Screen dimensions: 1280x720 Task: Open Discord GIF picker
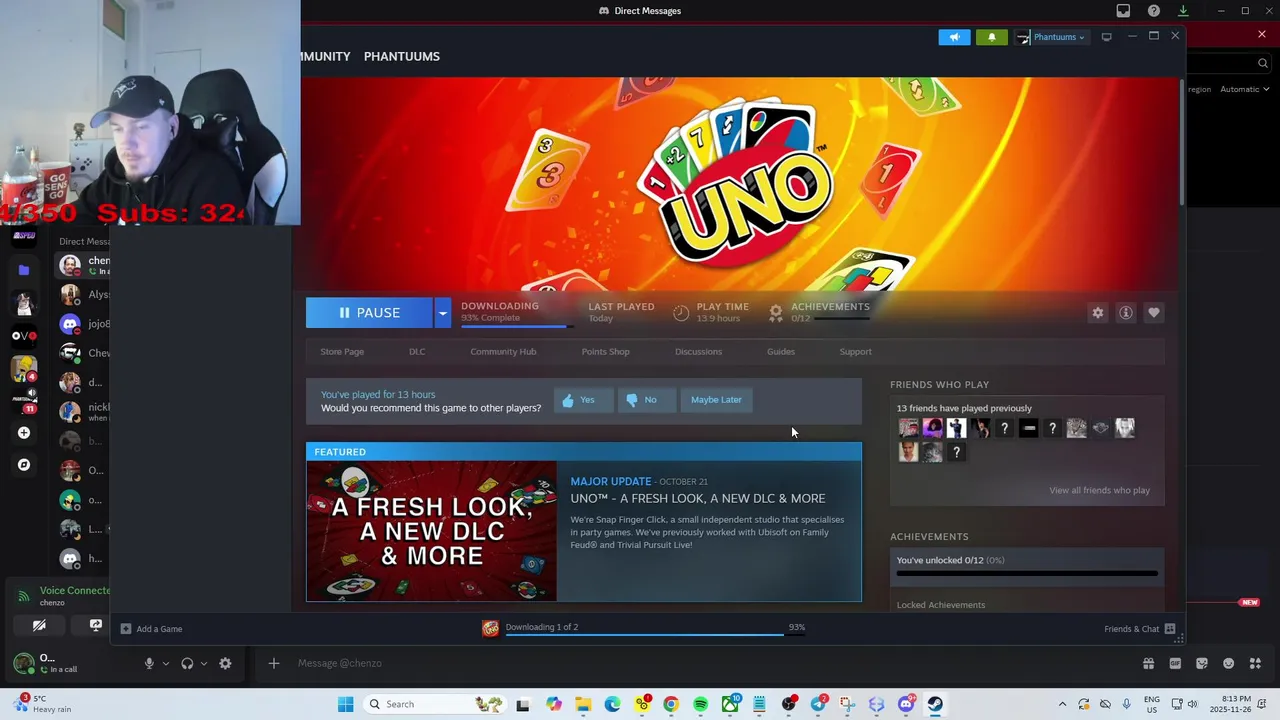[x=1175, y=663]
